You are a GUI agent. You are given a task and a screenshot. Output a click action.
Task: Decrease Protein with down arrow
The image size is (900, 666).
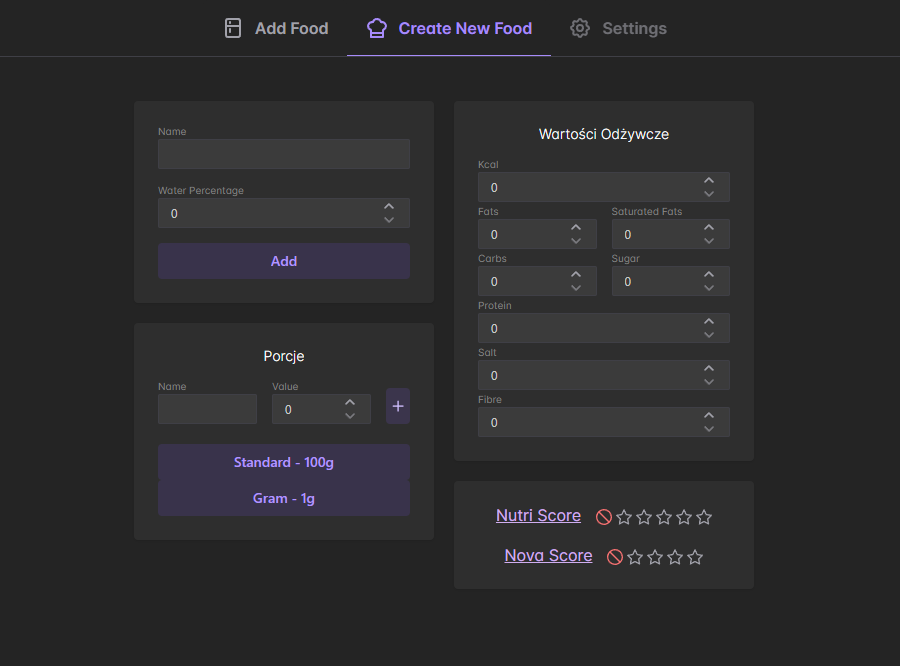pos(709,335)
